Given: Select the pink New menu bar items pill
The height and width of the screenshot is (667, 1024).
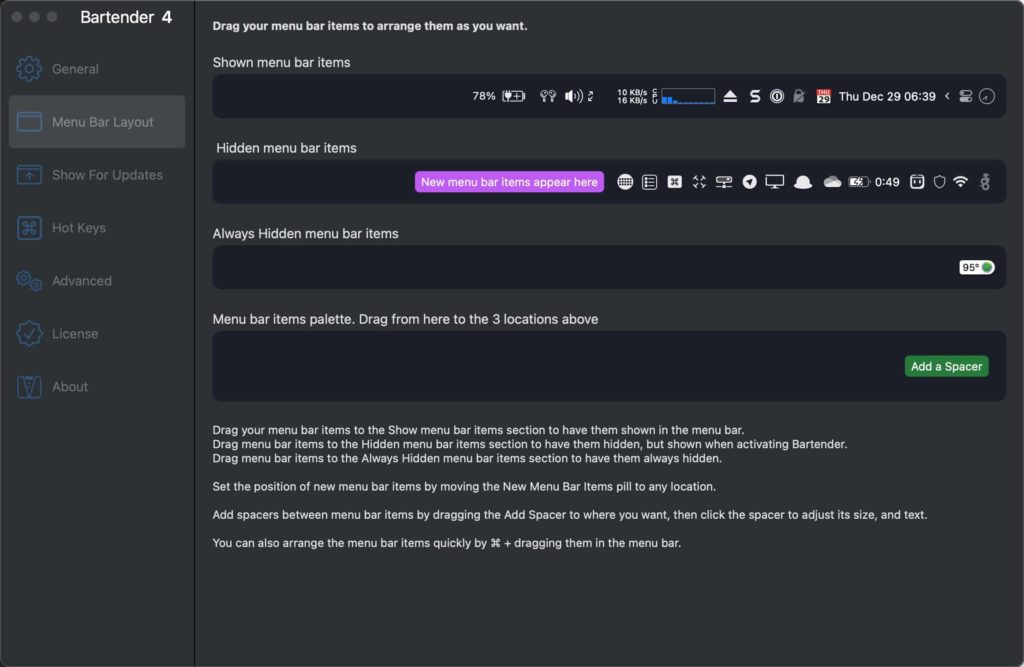Looking at the screenshot, I should 509,182.
